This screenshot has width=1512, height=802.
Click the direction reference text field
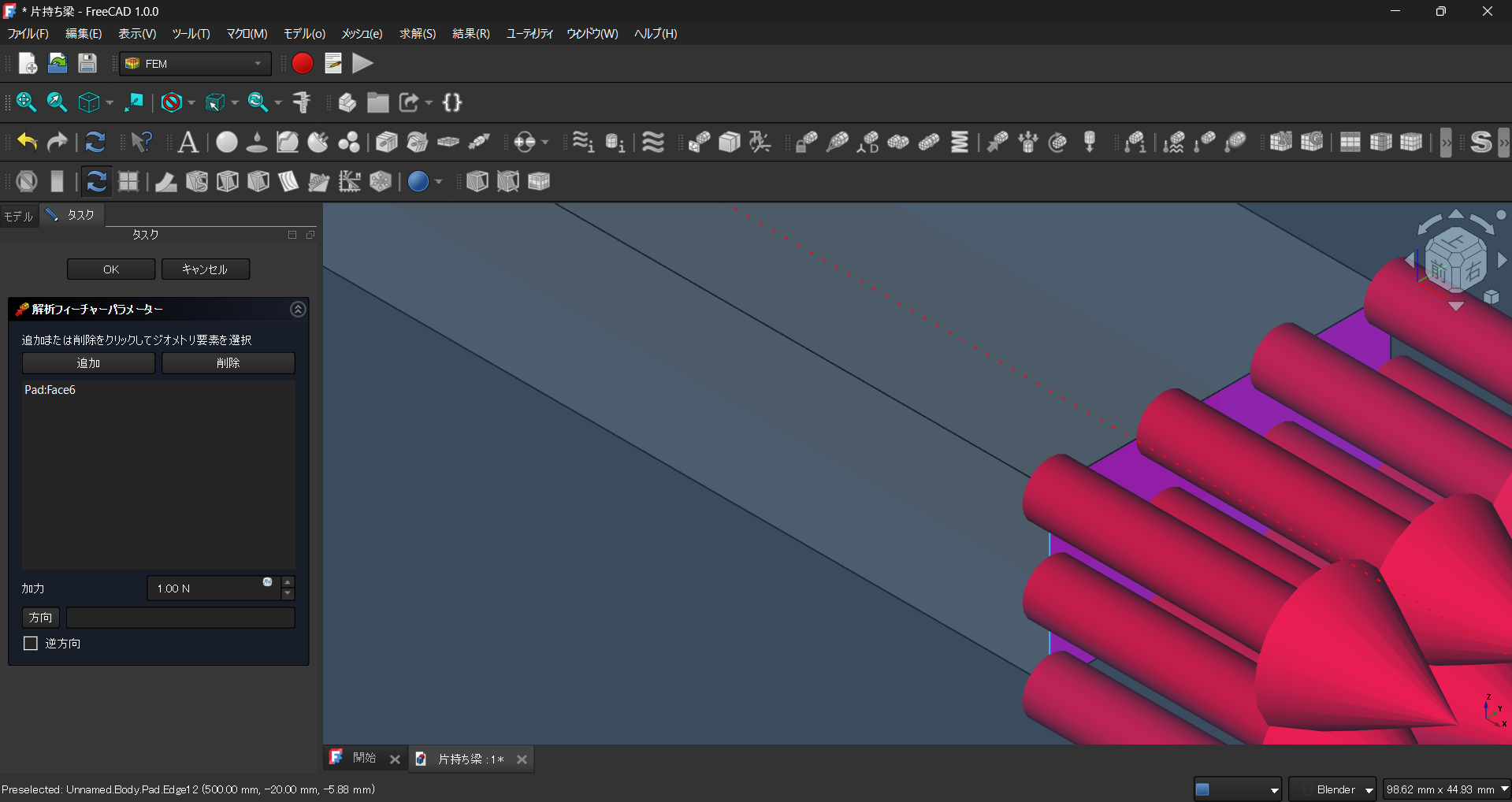click(180, 618)
